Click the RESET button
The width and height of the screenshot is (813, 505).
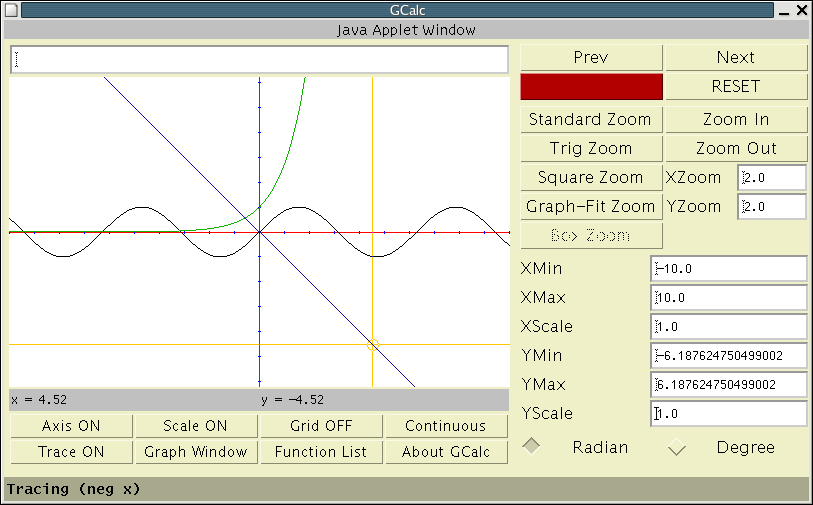point(736,86)
